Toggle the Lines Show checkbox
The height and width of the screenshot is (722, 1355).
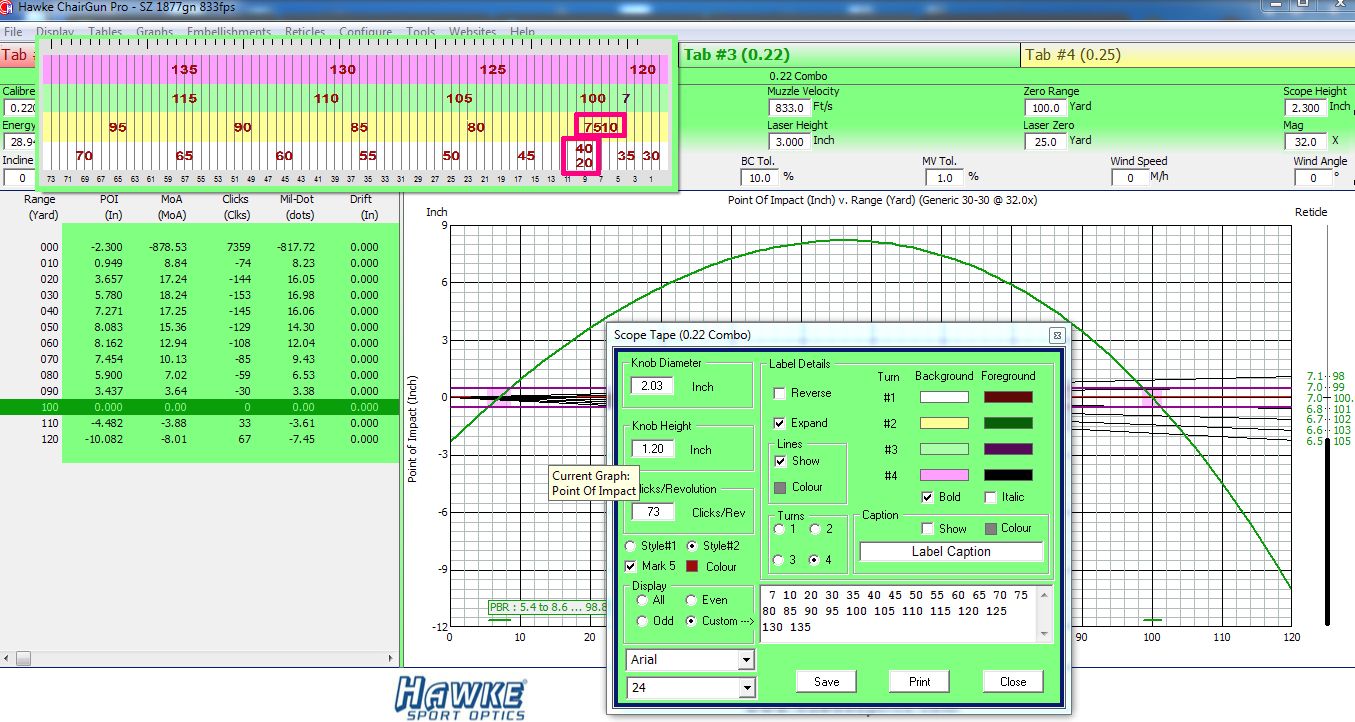(x=781, y=461)
